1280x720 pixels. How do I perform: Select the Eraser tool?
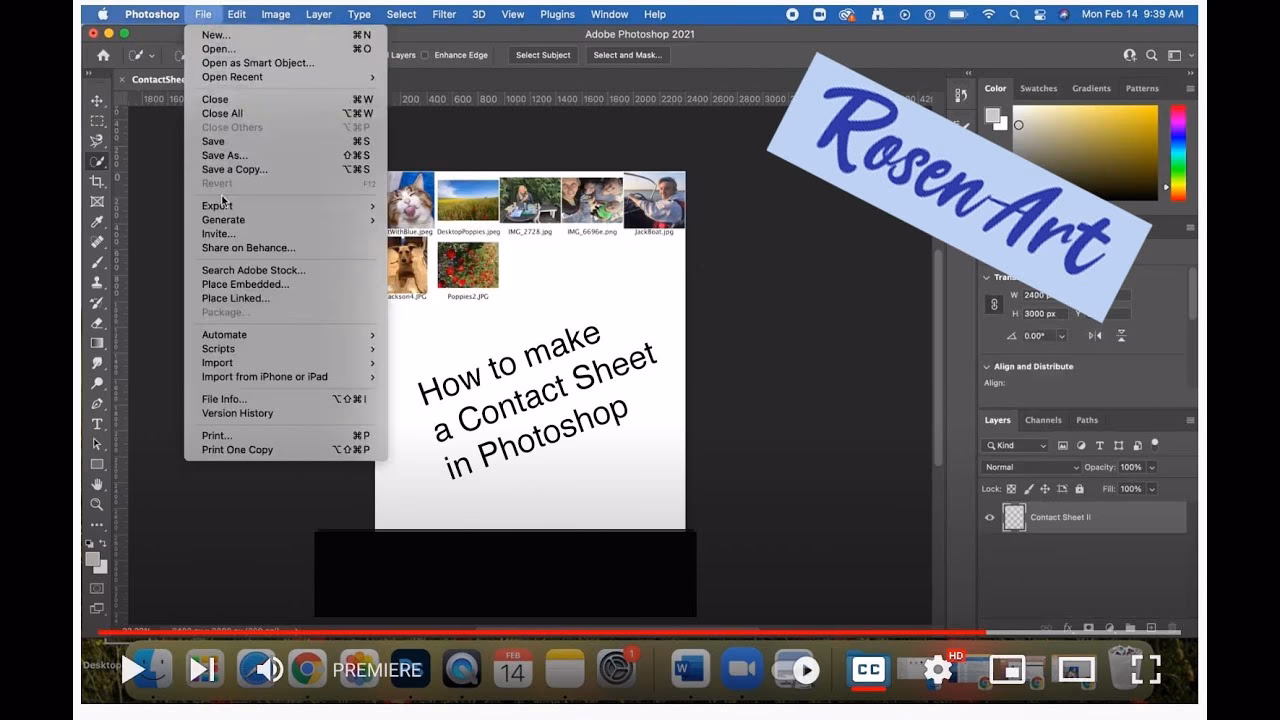pos(97,323)
